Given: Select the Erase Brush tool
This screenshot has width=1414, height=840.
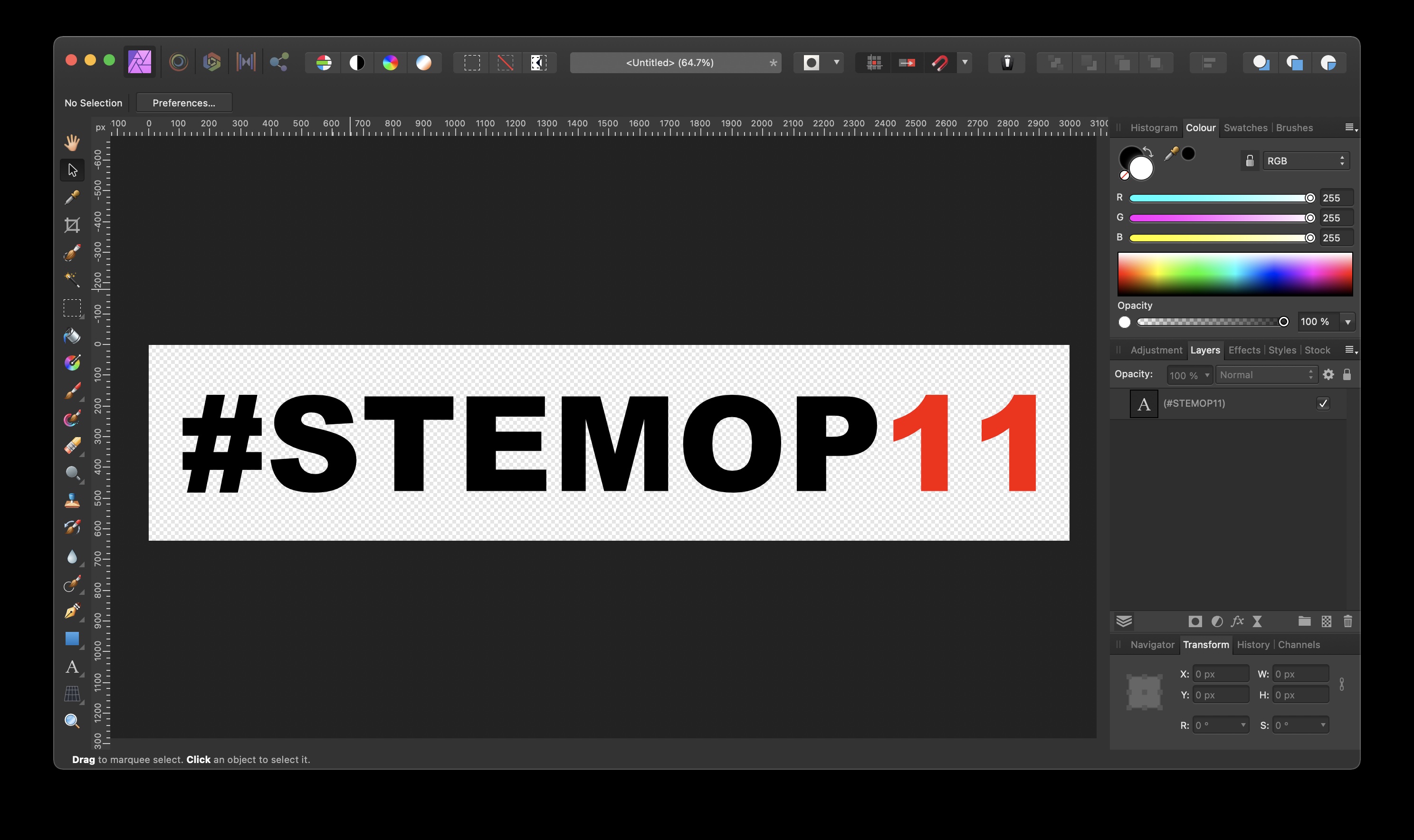Looking at the screenshot, I should pyautogui.click(x=72, y=446).
